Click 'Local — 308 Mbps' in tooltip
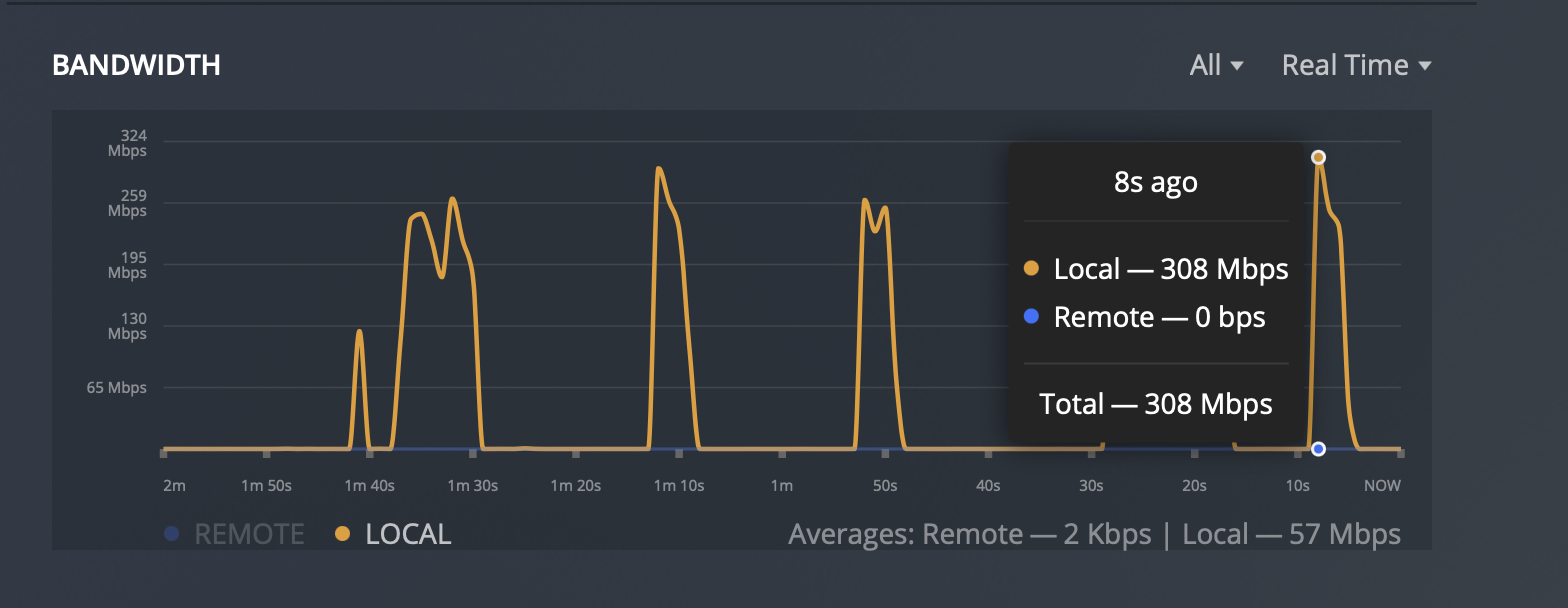 tap(1171, 269)
